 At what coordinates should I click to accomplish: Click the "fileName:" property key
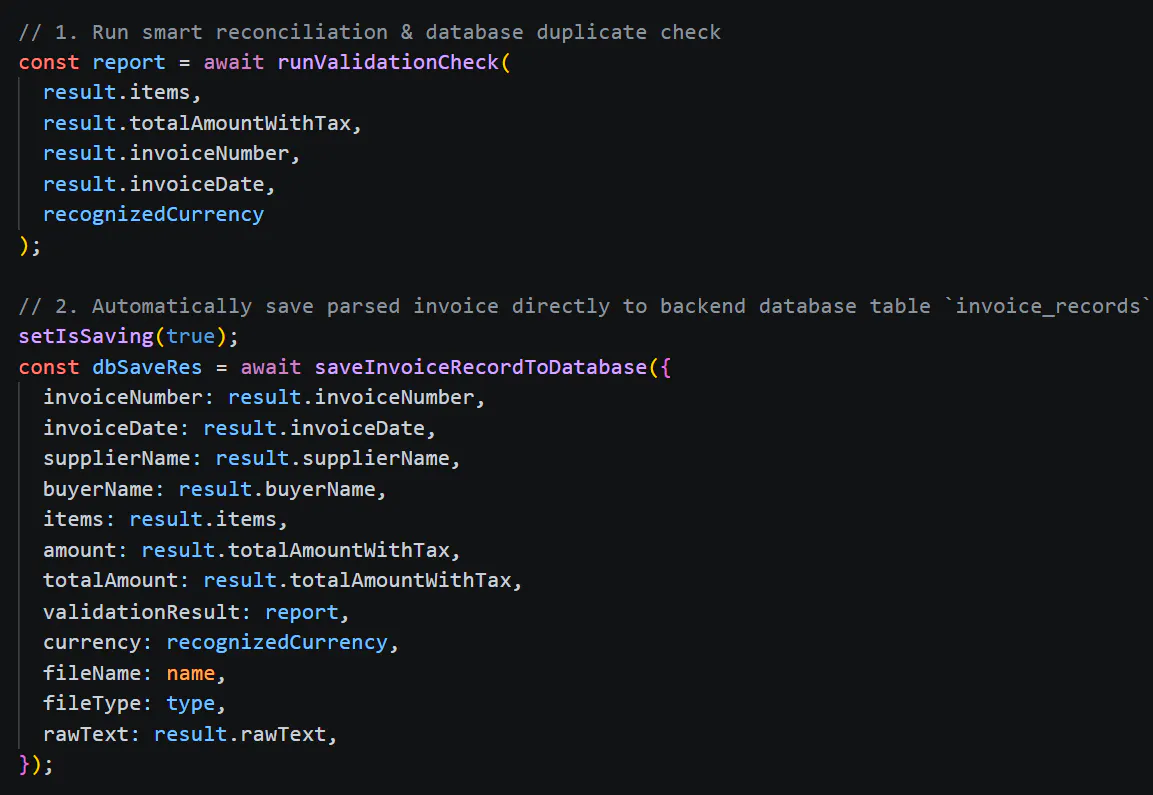[x=98, y=673]
